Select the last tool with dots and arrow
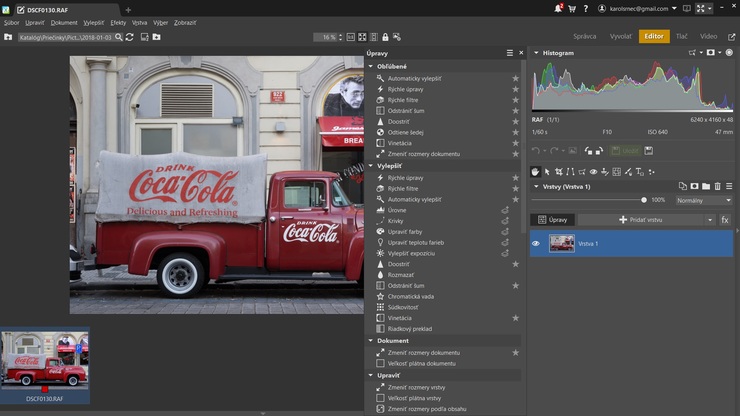Screen dimensions: 740x416 coord(651,172)
